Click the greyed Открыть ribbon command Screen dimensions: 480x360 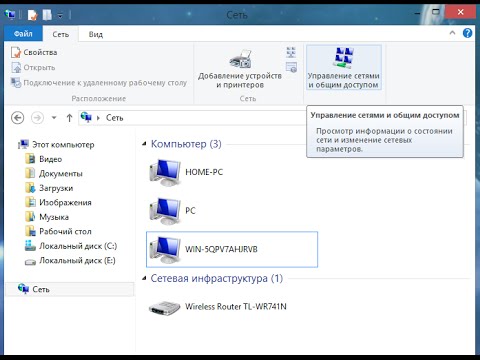coord(33,67)
